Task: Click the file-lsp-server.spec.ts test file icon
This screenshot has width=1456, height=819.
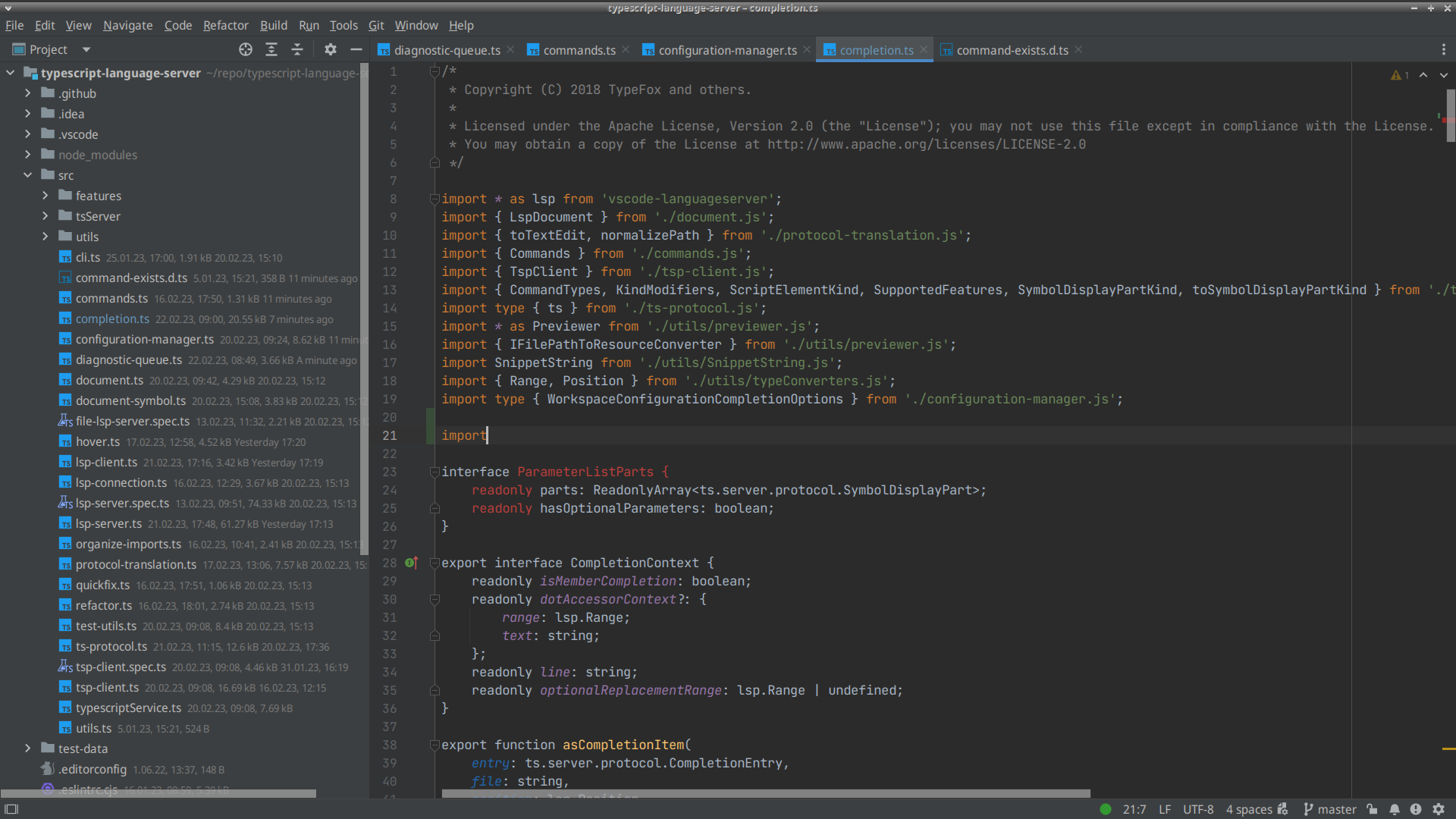Action: (65, 421)
